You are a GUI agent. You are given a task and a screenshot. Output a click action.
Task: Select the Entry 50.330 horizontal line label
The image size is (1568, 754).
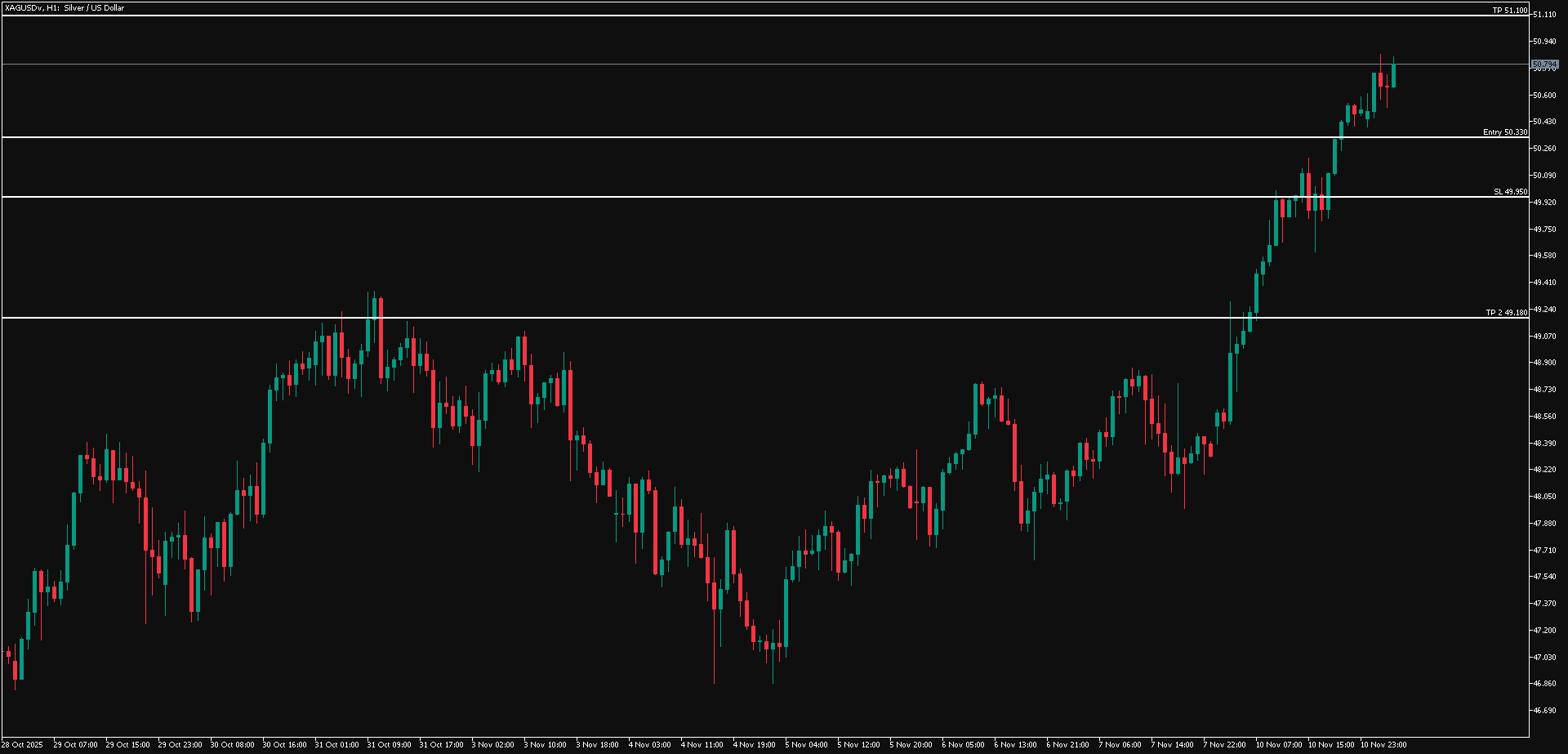[1504, 132]
